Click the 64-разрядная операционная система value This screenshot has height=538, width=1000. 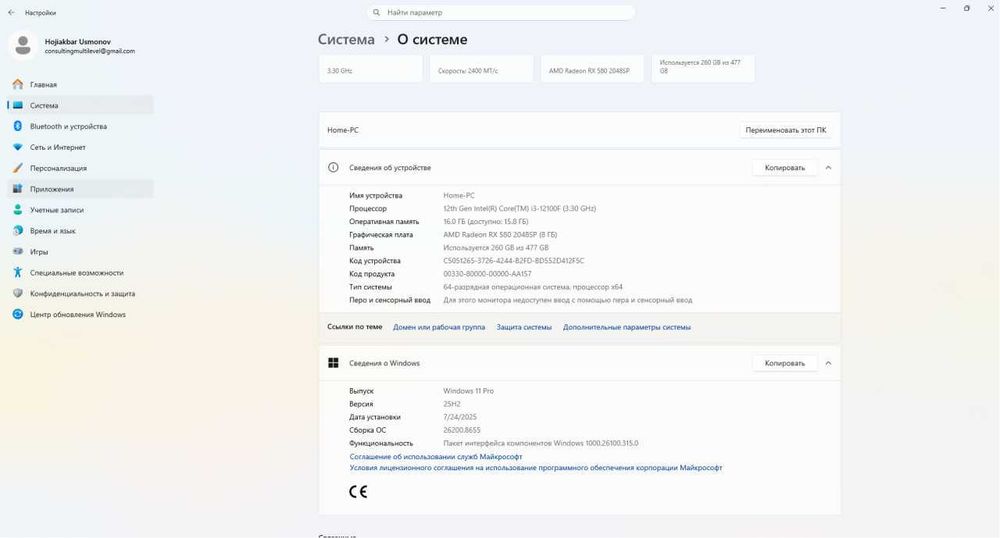click(x=533, y=287)
